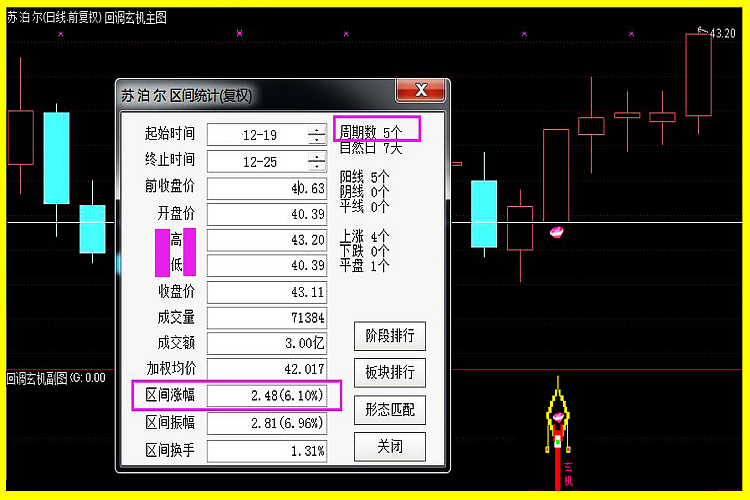Click the pink ingot marker on the chart
The width and height of the screenshot is (750, 500).
coord(558,232)
